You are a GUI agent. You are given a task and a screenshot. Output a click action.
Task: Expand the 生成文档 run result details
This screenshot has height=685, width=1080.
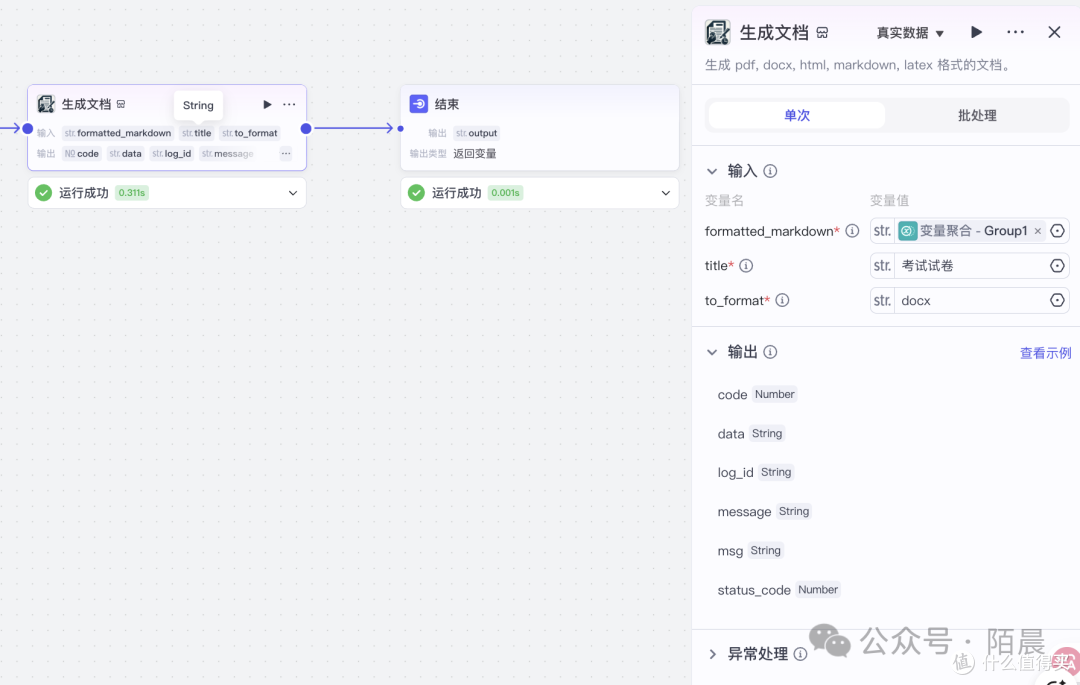(x=293, y=193)
